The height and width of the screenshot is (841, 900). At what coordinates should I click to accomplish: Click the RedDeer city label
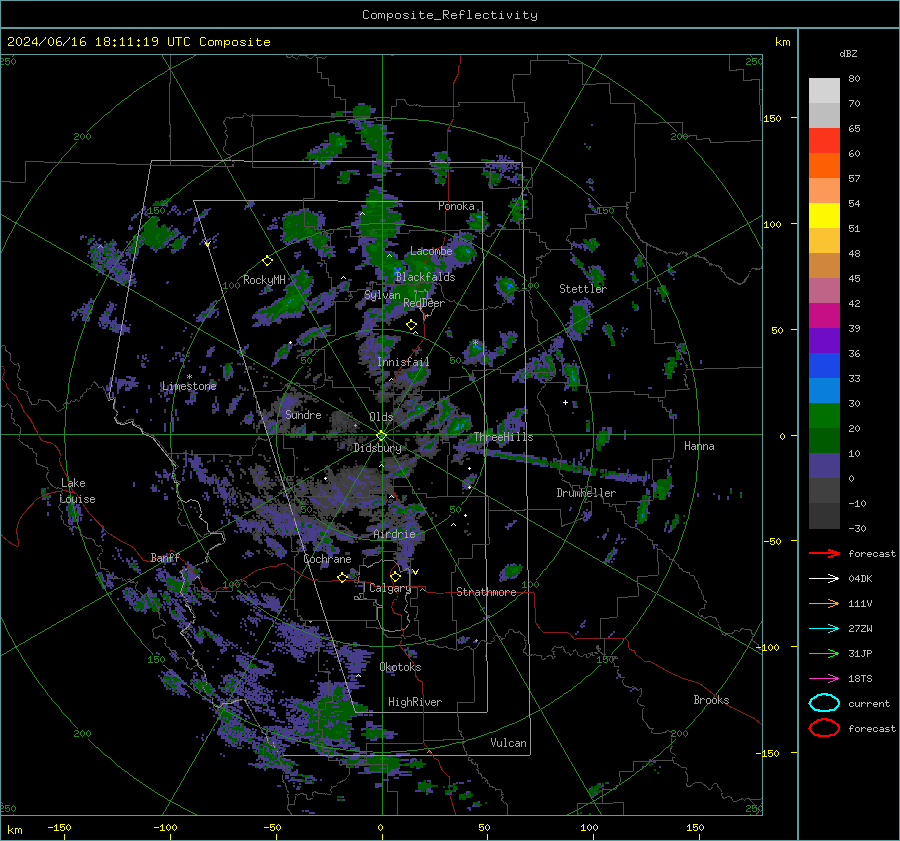pyautogui.click(x=424, y=303)
